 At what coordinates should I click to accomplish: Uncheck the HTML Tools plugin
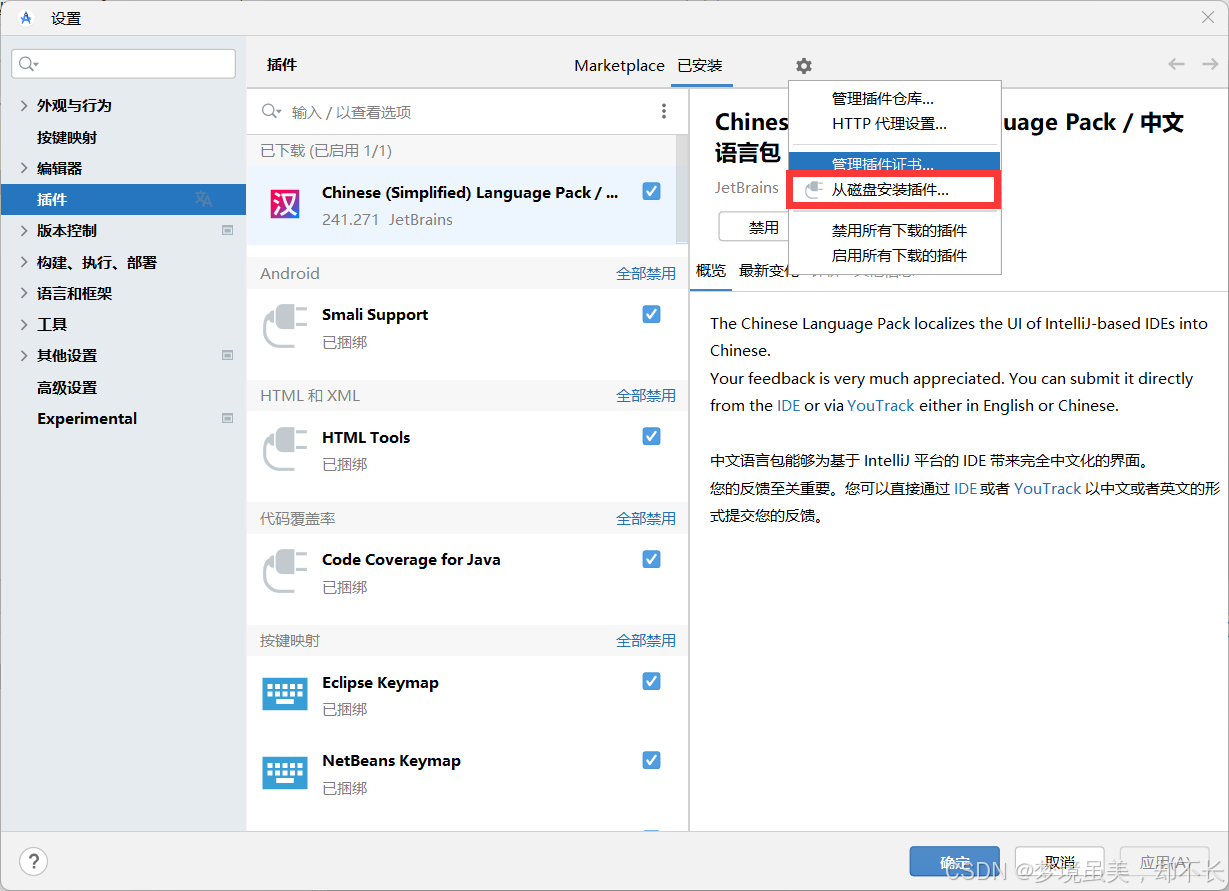point(651,436)
